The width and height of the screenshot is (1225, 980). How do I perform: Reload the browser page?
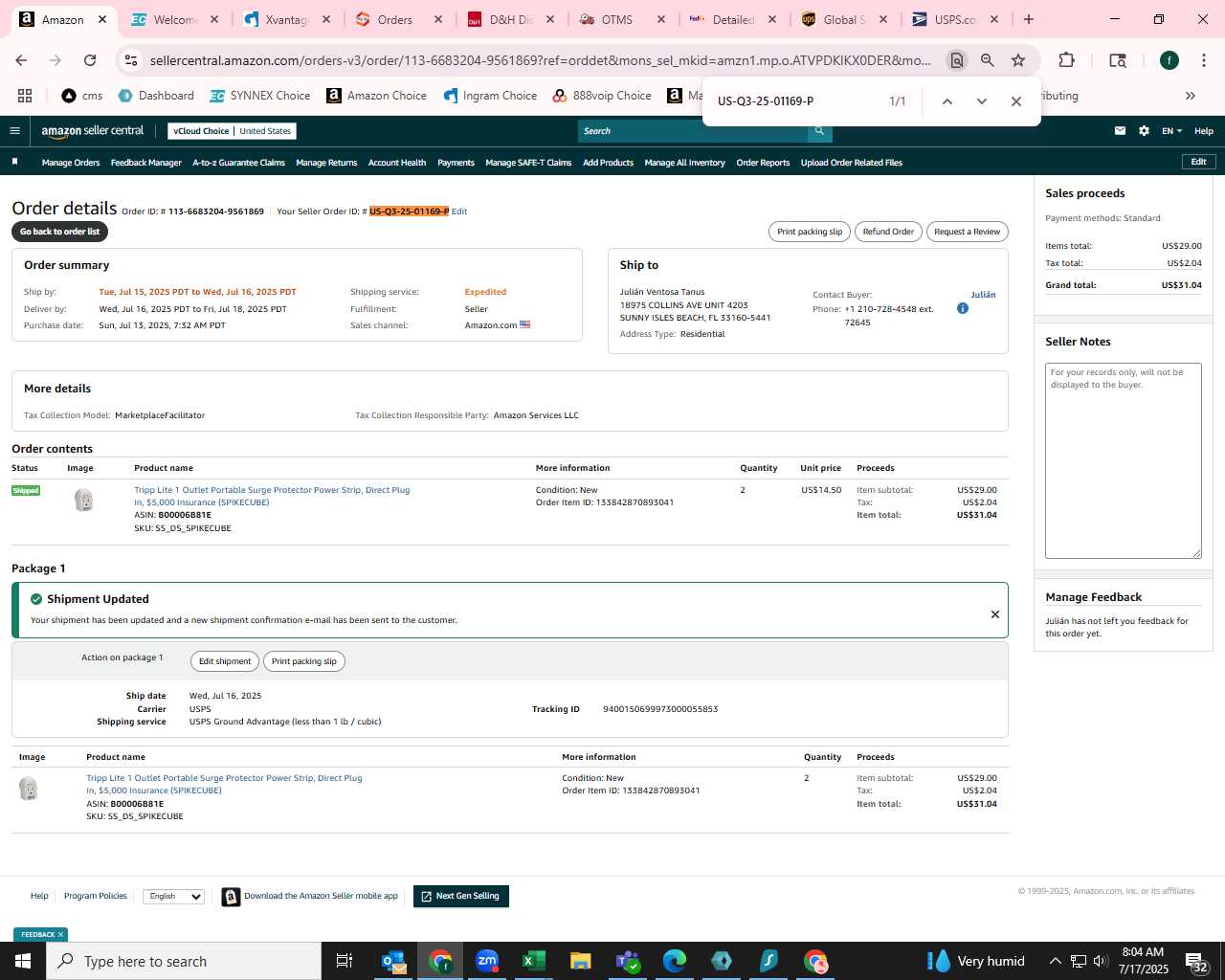90,60
